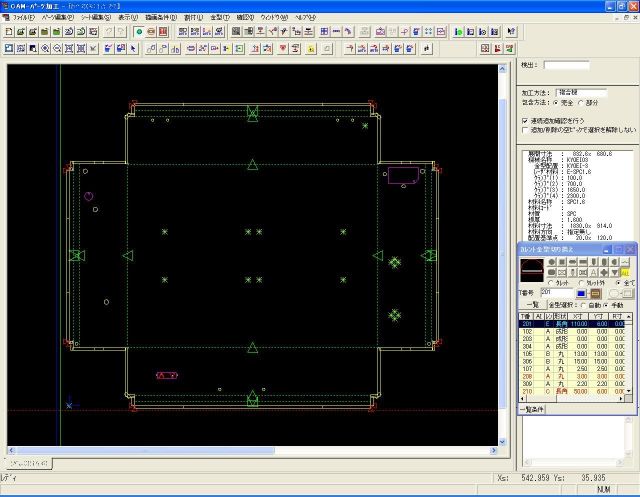Select 自動 tool selection radio

point(583,305)
